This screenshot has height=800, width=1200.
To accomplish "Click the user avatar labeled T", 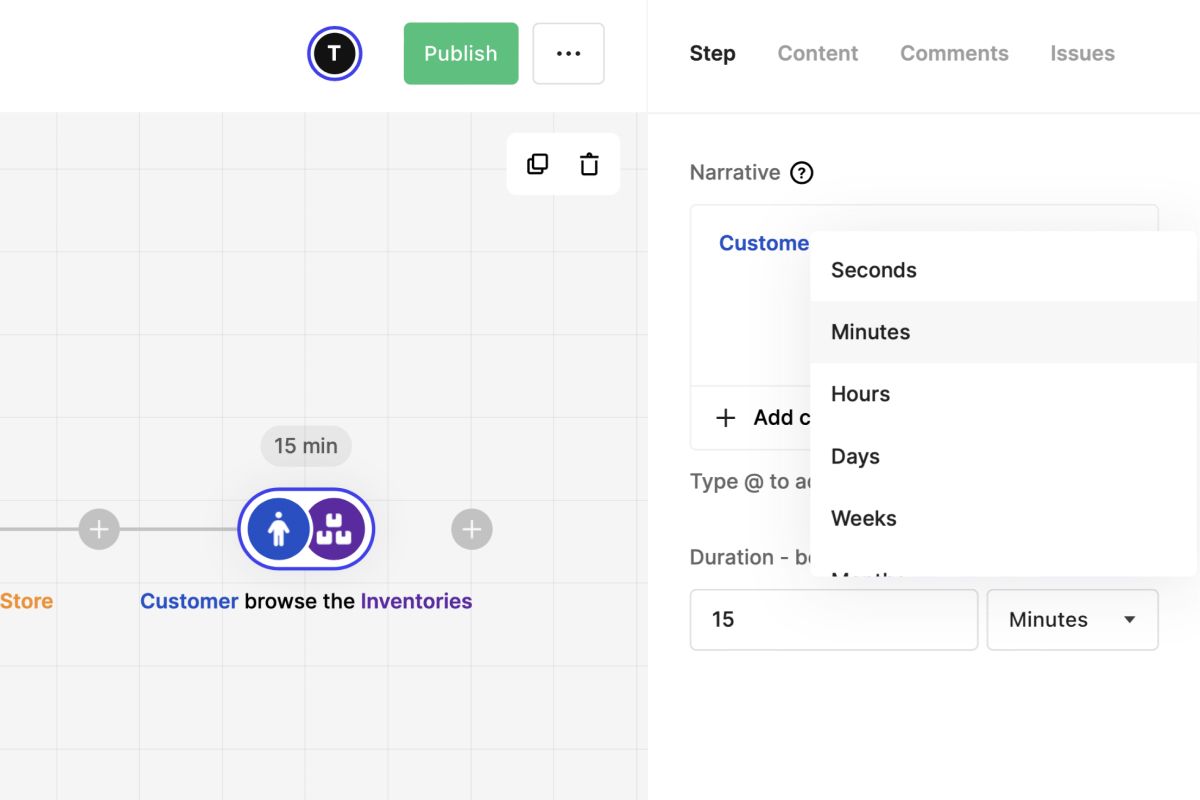I will (x=334, y=53).
